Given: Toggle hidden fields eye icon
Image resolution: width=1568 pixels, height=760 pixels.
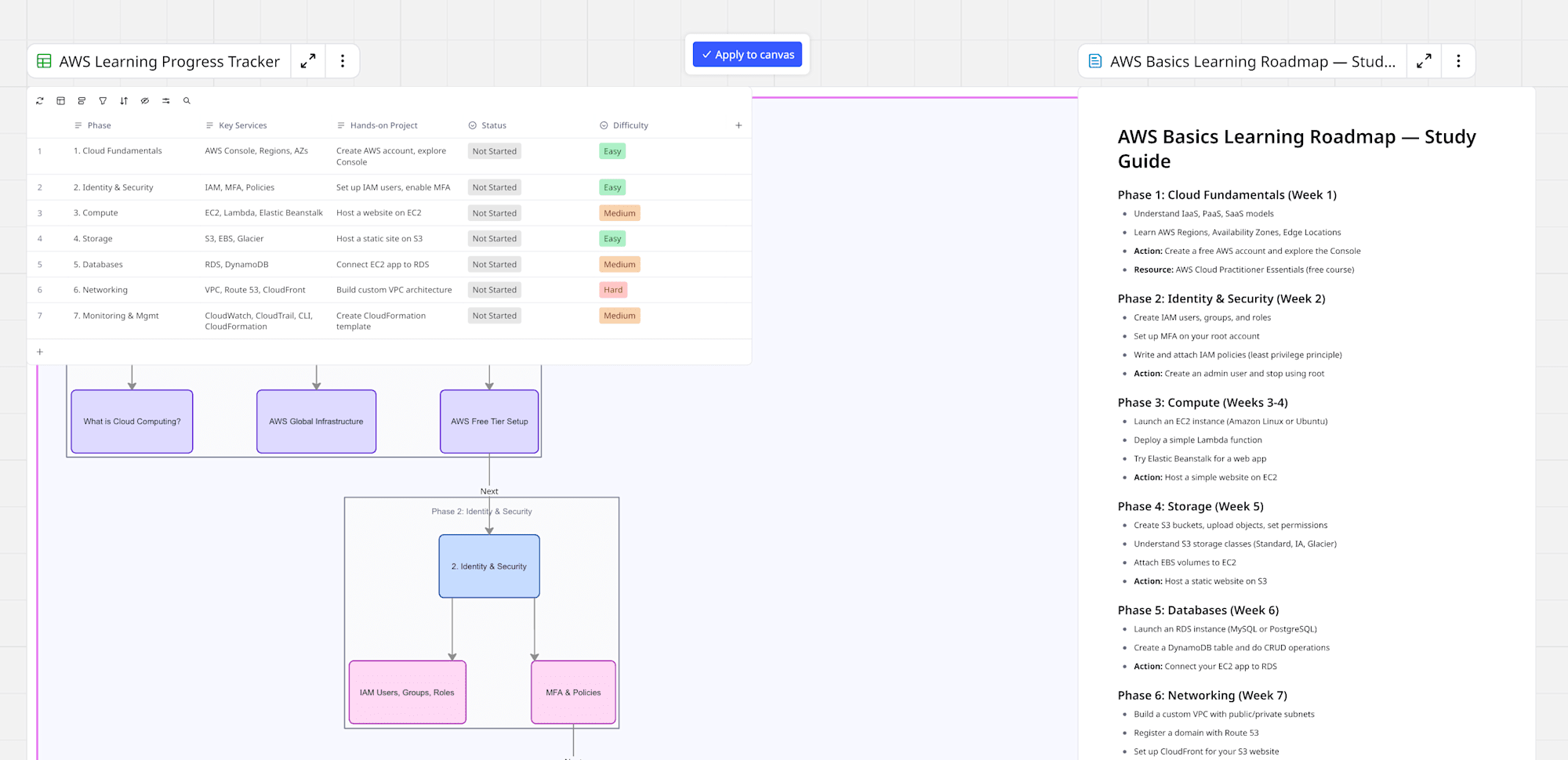Looking at the screenshot, I should pos(145,101).
